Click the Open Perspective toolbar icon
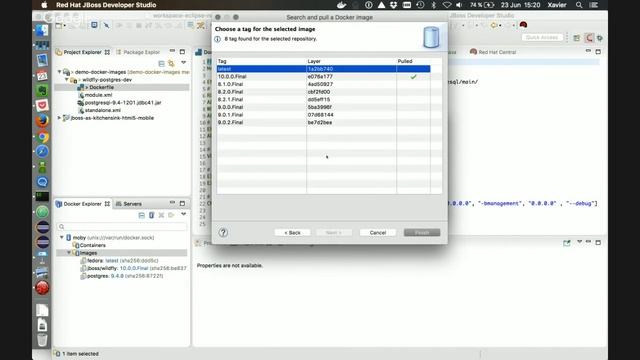The image size is (640, 360). tap(577, 38)
